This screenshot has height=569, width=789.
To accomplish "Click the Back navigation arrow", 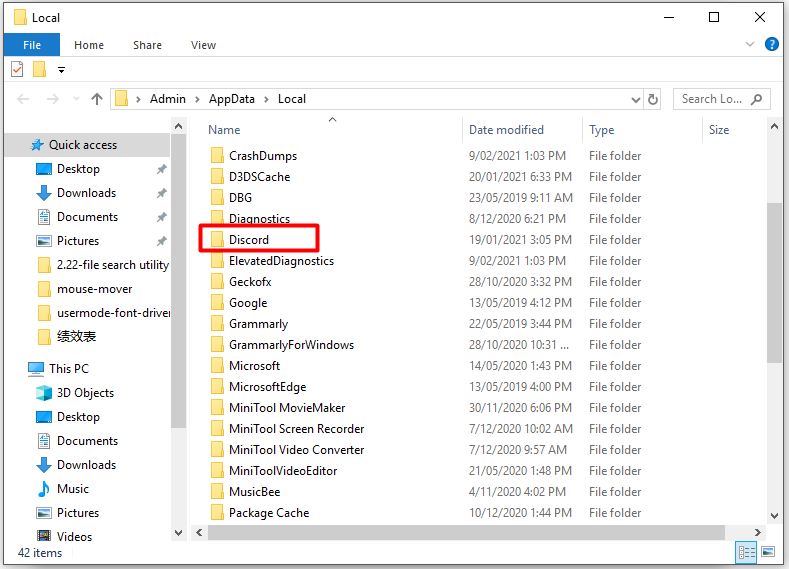I will tap(24, 99).
